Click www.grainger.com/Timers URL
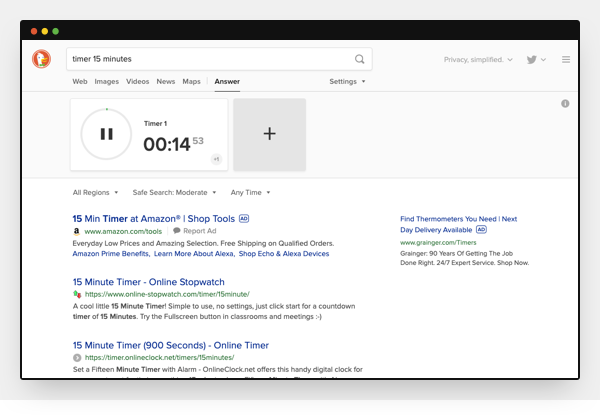600x415 pixels. point(438,242)
